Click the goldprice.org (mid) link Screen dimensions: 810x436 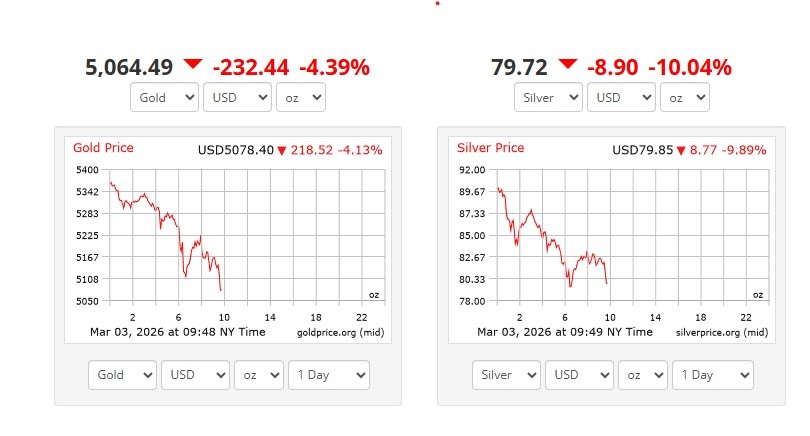click(x=341, y=332)
